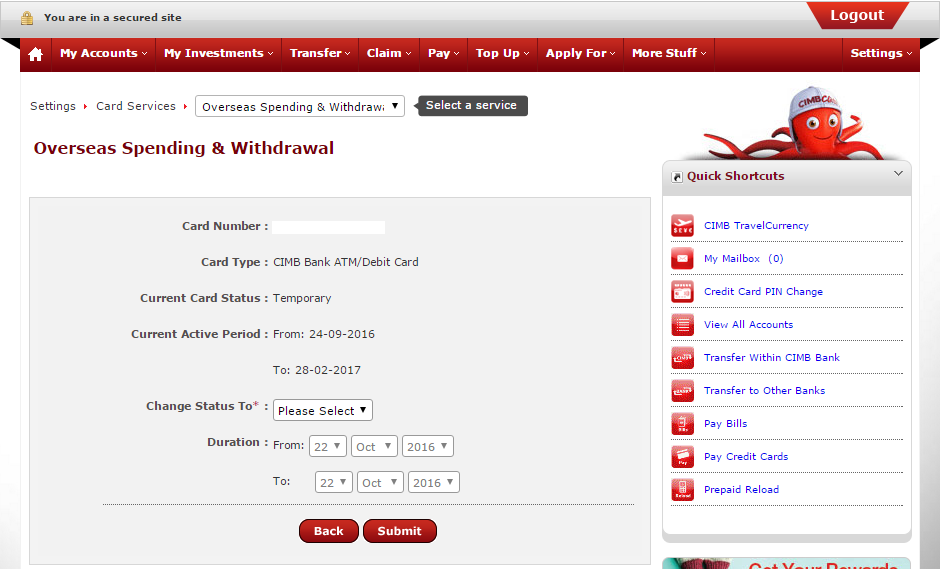940x569 pixels.
Task: Open the Change Status To dropdown
Action: coord(323,410)
